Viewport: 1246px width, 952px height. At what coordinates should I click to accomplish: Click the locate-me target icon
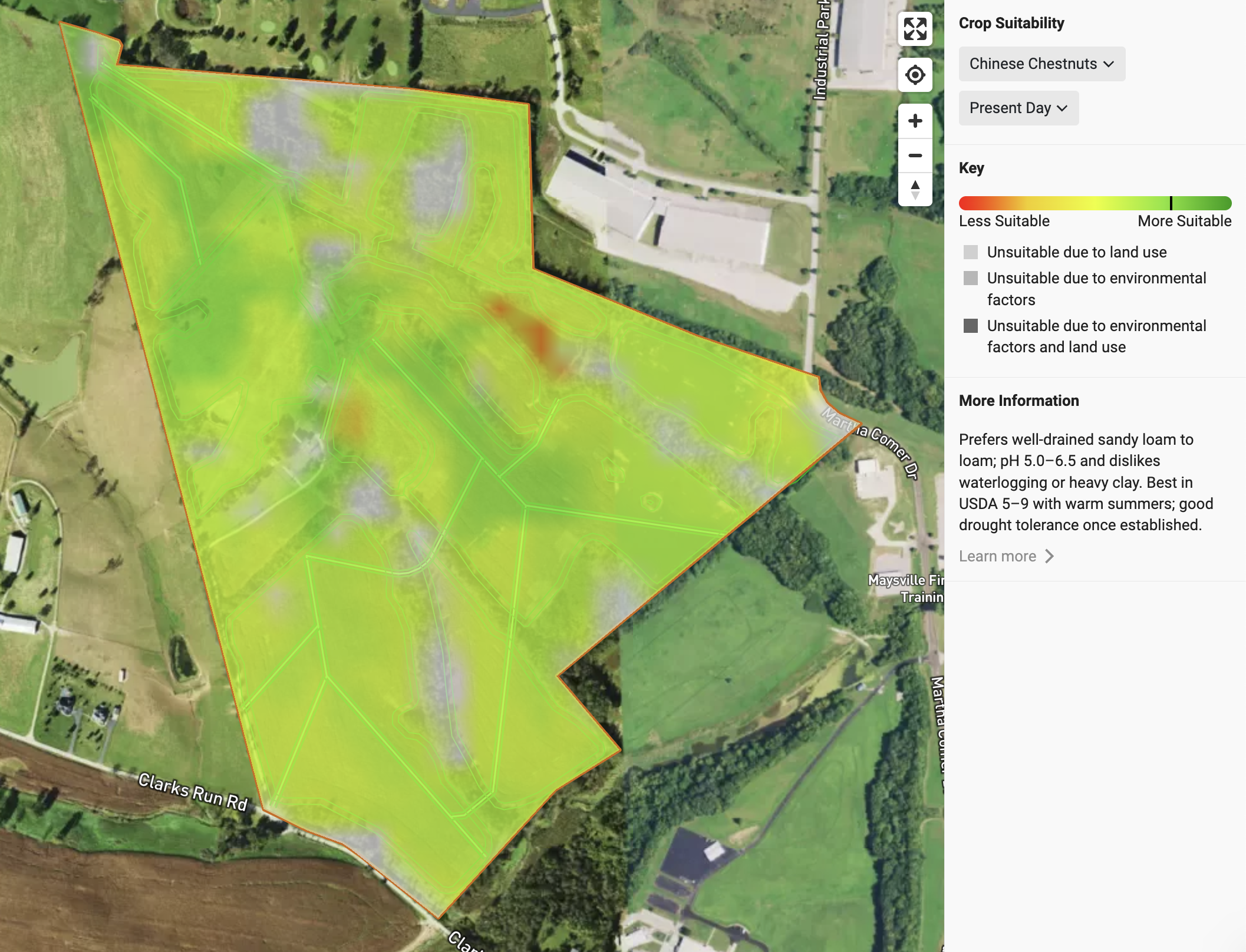(x=915, y=75)
